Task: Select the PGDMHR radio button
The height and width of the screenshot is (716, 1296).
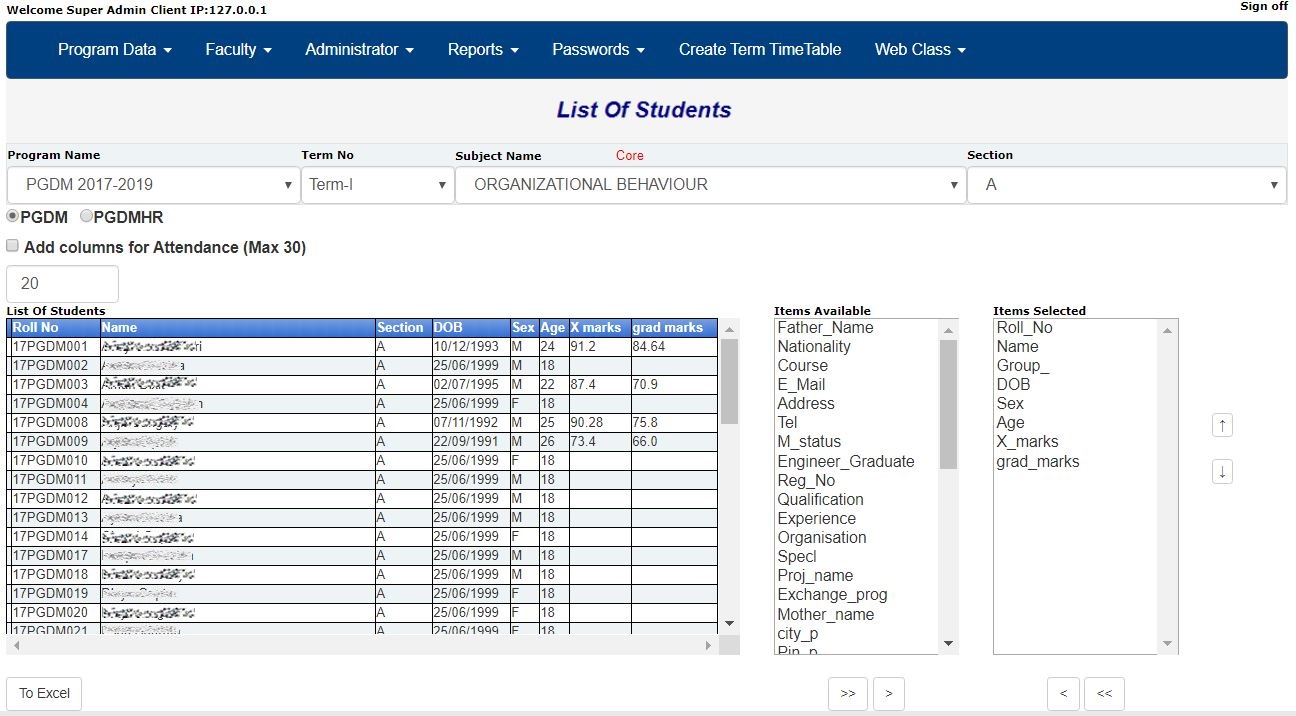Action: tap(86, 215)
